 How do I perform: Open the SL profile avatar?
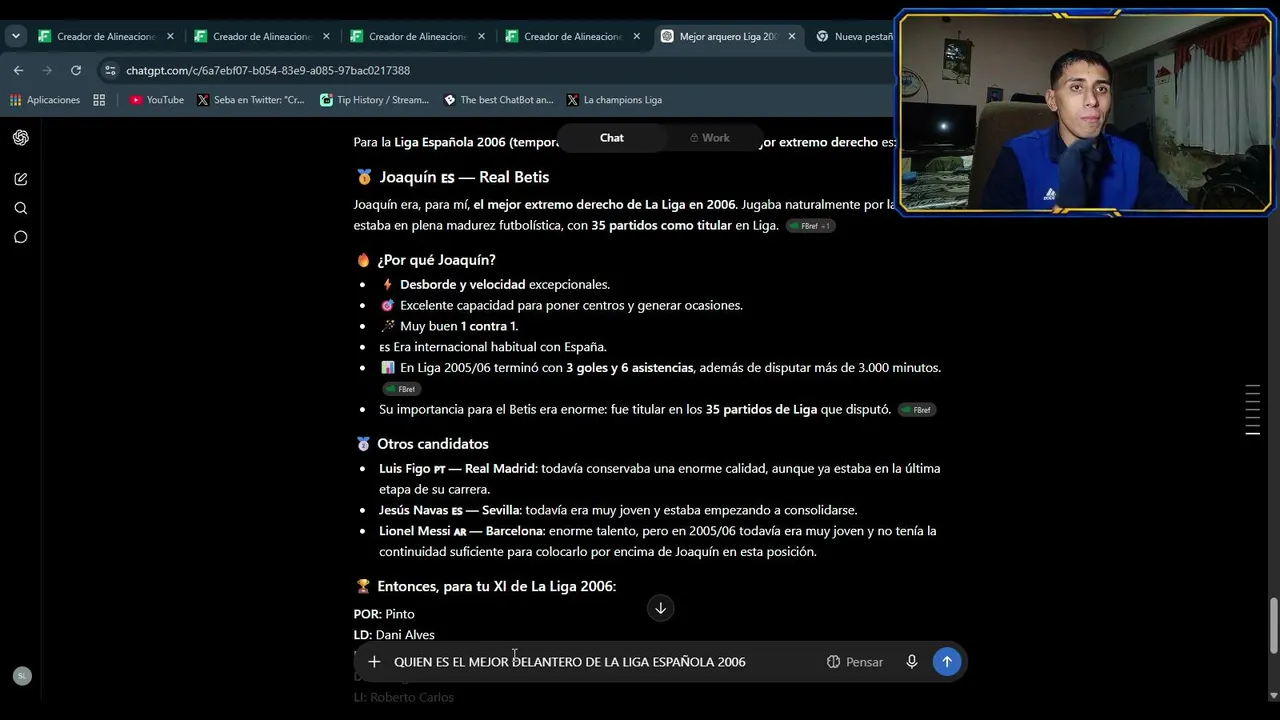[x=20, y=676]
